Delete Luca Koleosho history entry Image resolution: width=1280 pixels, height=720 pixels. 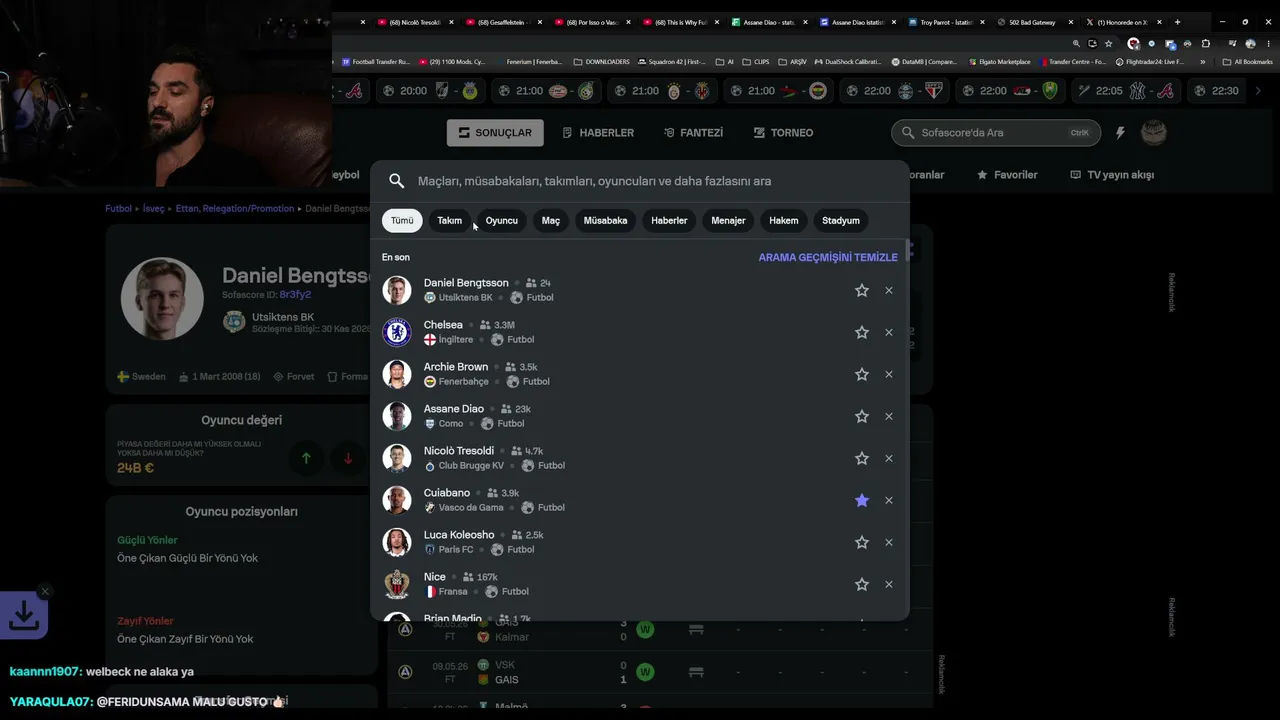(889, 542)
